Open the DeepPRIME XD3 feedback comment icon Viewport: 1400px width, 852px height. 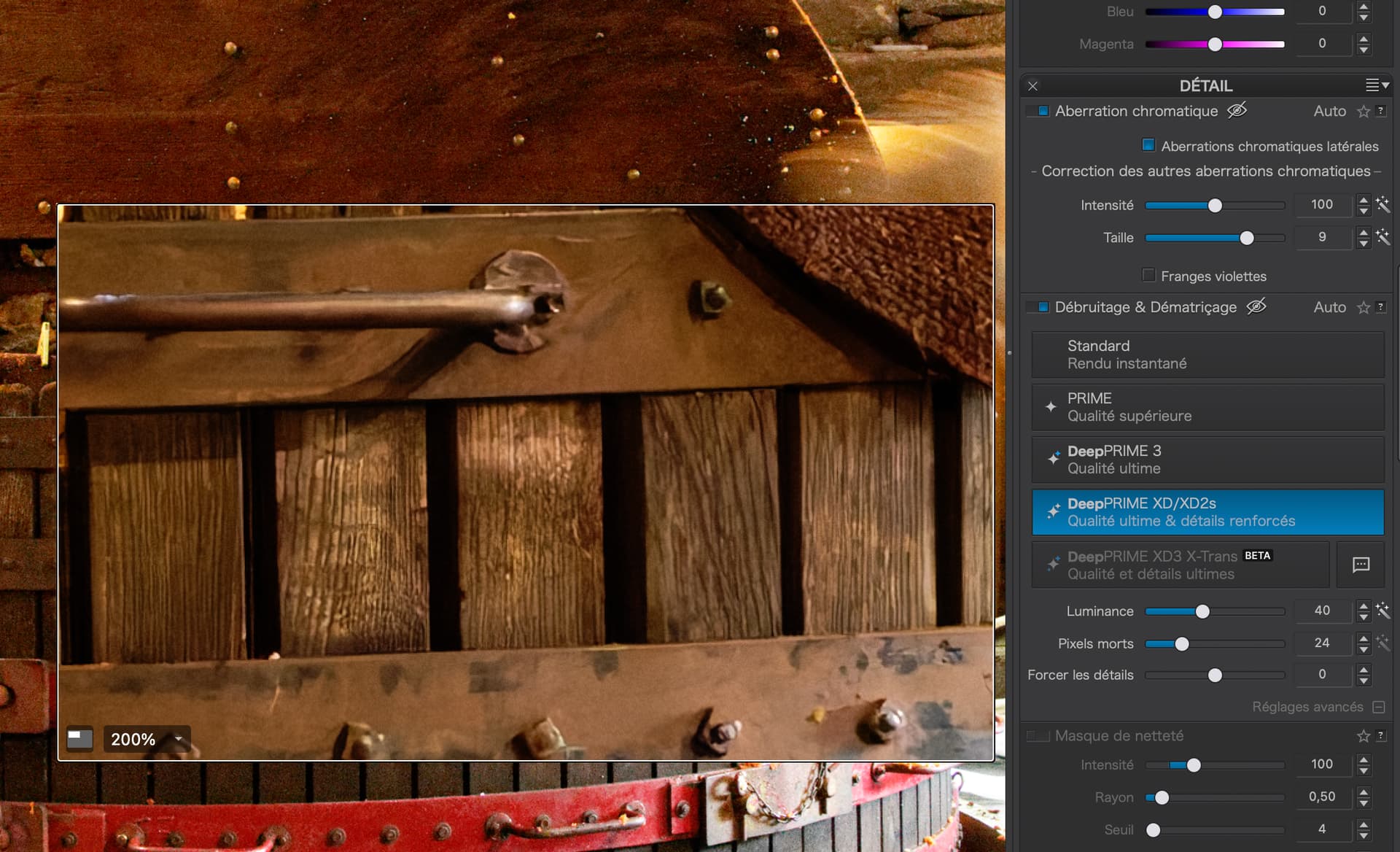coord(1361,565)
